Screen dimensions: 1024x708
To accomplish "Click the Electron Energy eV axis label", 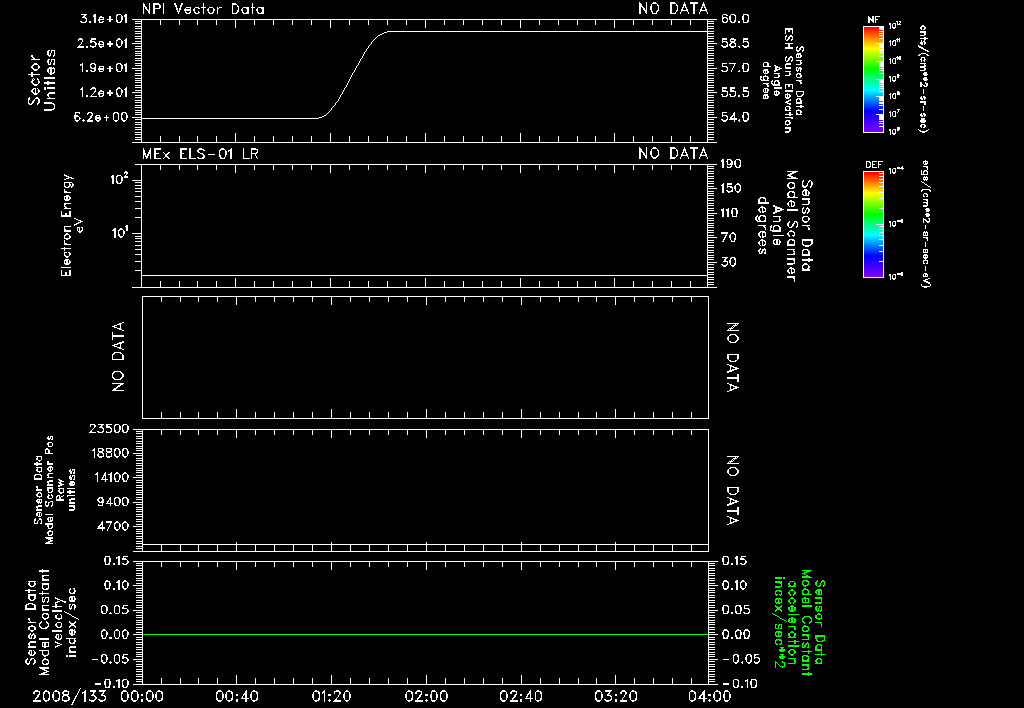I will coord(71,225).
